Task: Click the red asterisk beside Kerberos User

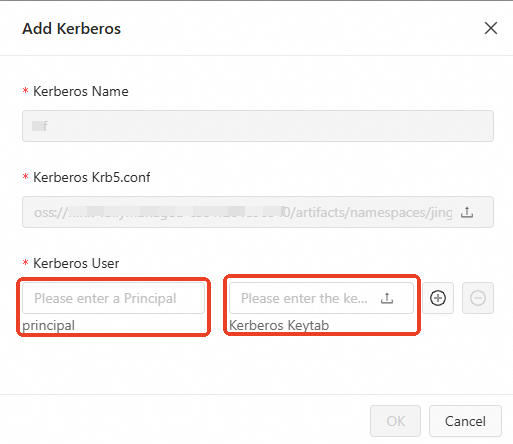Action: pos(25,262)
